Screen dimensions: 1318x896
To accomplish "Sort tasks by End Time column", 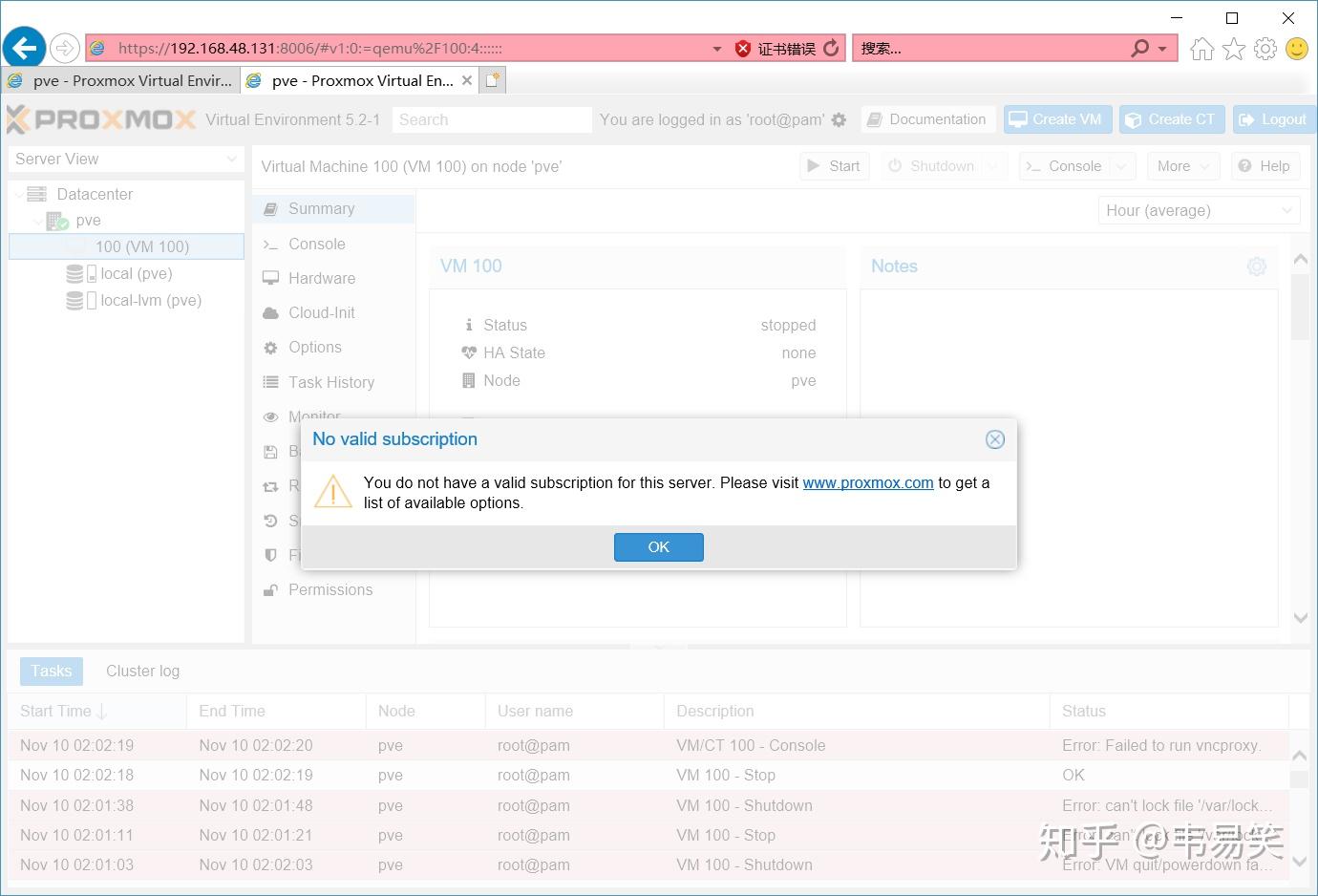I will pos(276,712).
